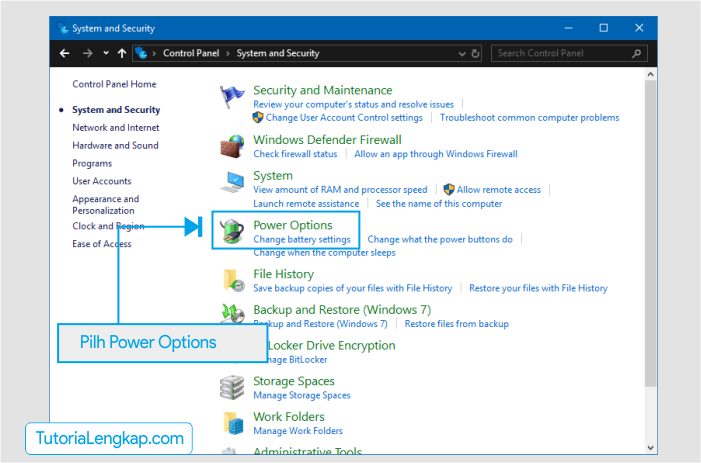Viewport: 701px width, 463px height.
Task: Open Work Folders heading
Action: coord(289,417)
